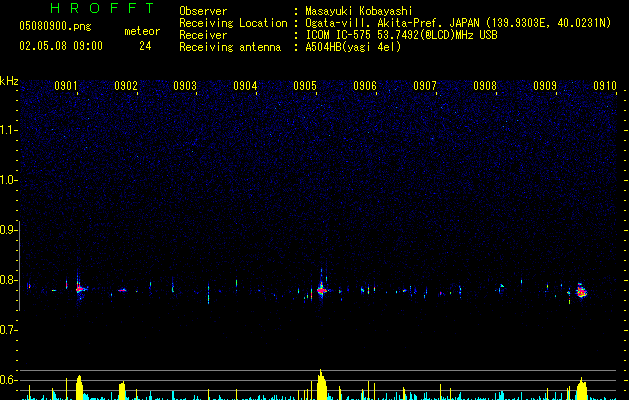Image resolution: width=629 pixels, height=400 pixels.
Task: Click the 0903 time marker
Action: [x=185, y=86]
